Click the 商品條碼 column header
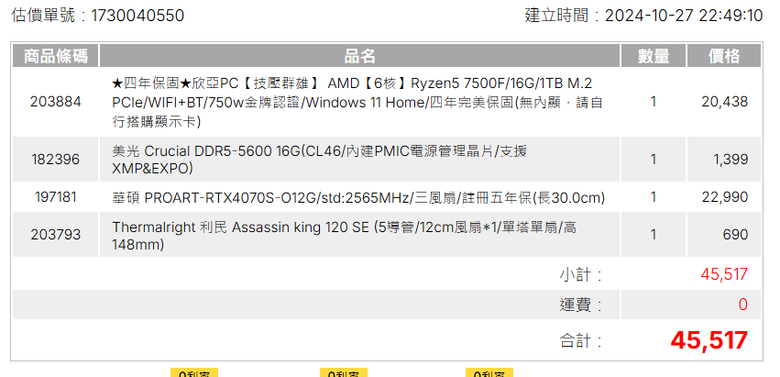 pyautogui.click(x=56, y=56)
